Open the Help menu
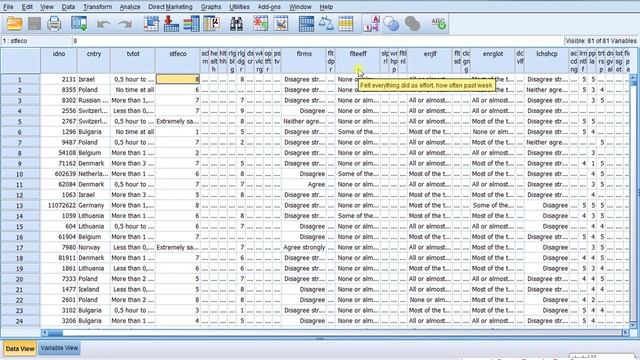The image size is (640, 360). 326,7
